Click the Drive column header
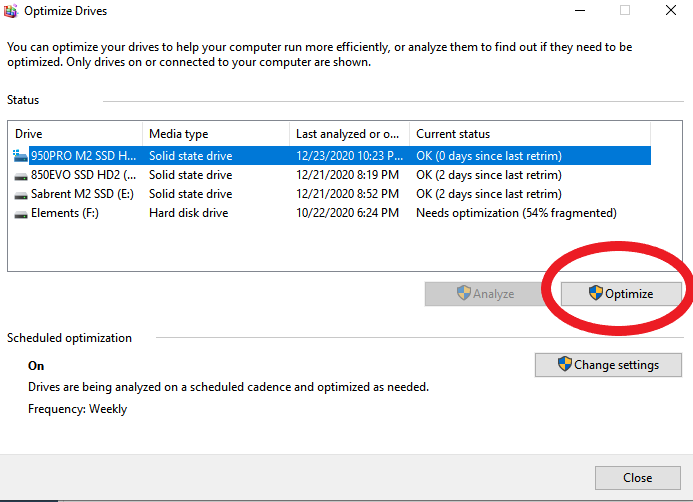 75,134
